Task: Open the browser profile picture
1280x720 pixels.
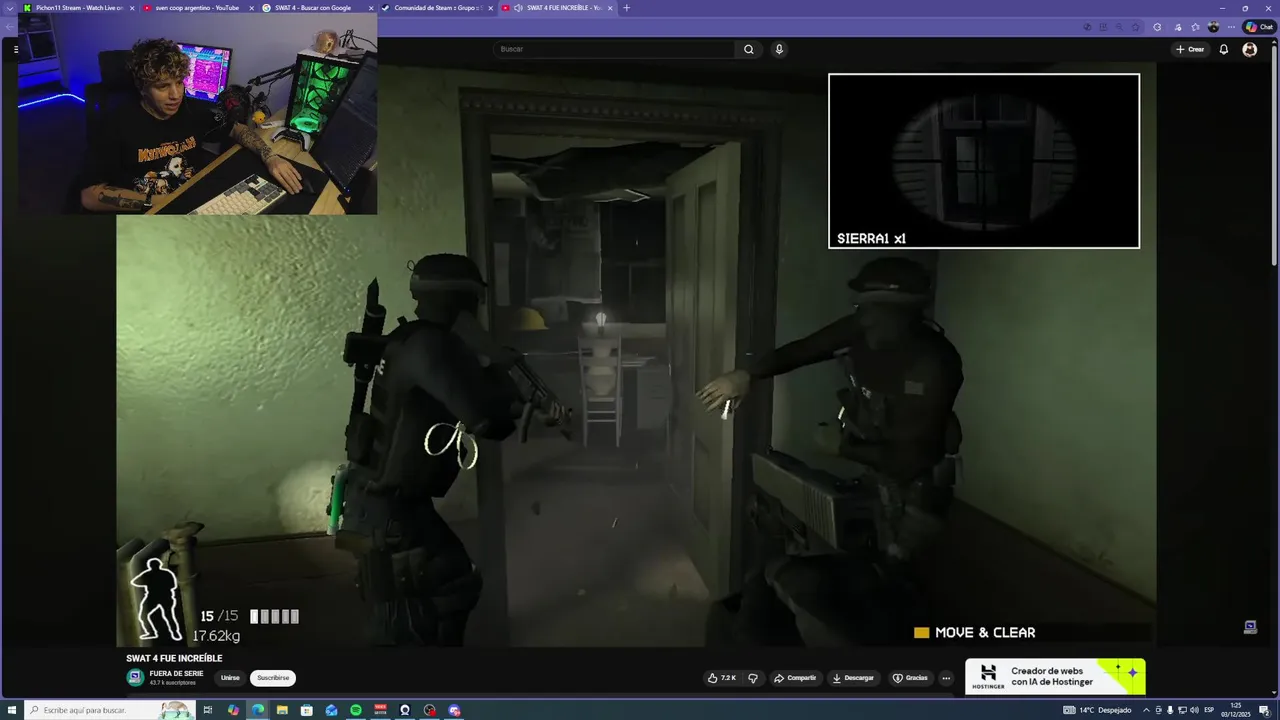Action: pyautogui.click(x=1213, y=27)
